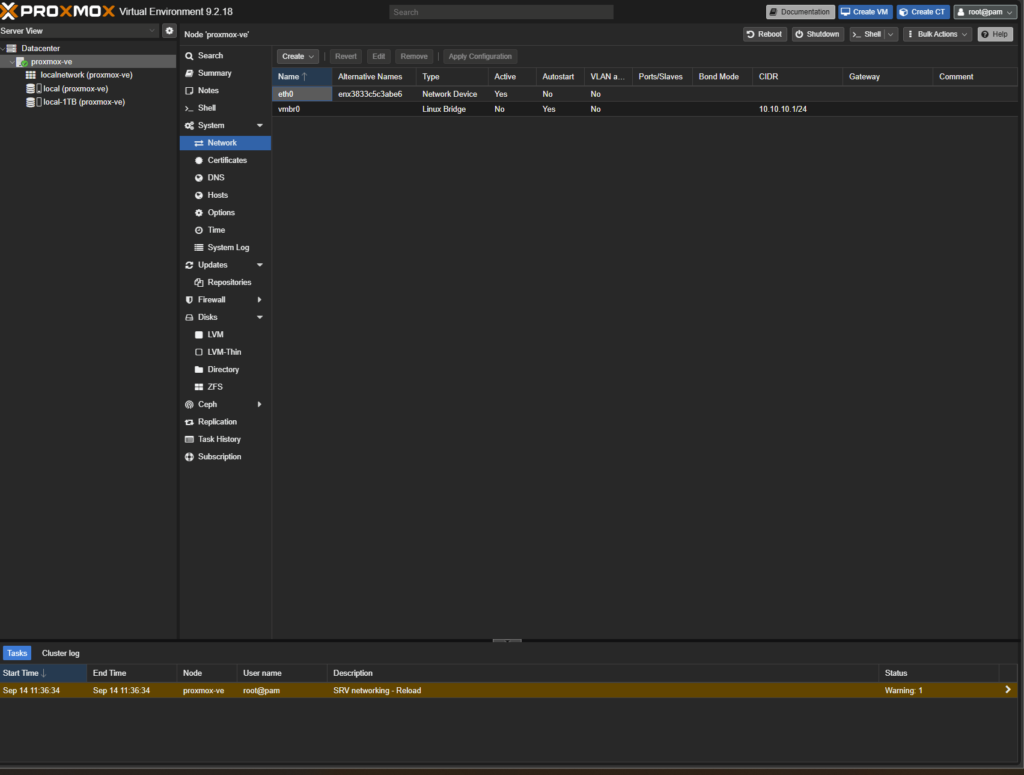Select Datacenter in the resource tree
The image size is (1024, 775).
click(x=40, y=48)
